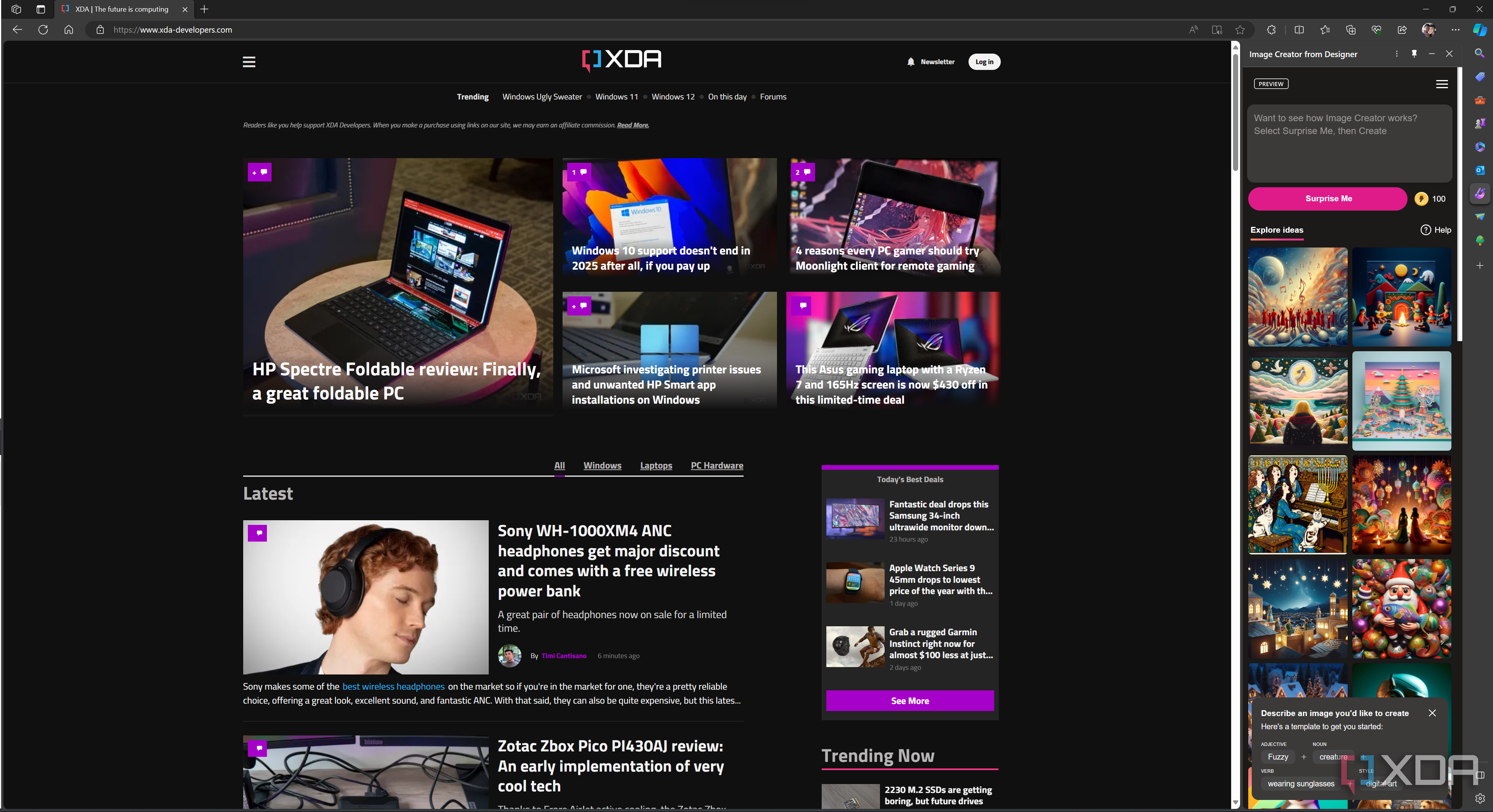The height and width of the screenshot is (812, 1493).
Task: Open the E-tree icon in sidebar
Action: coord(1480,240)
